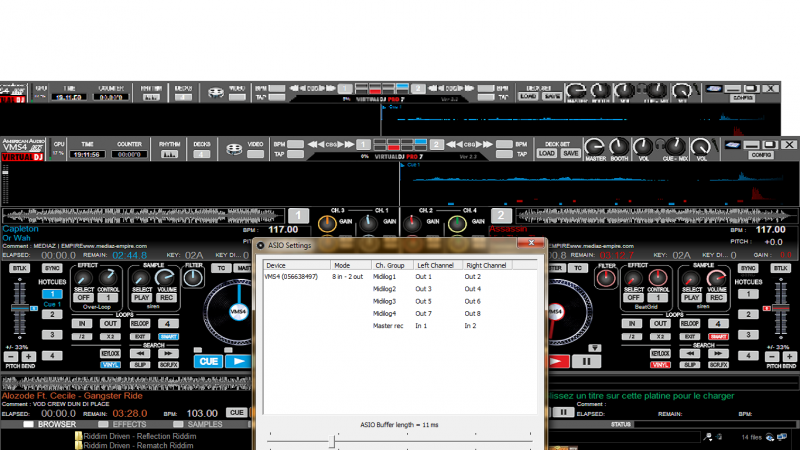Click the left deck blue CUE button
Image resolution: width=800 pixels, height=450 pixels.
208,361
